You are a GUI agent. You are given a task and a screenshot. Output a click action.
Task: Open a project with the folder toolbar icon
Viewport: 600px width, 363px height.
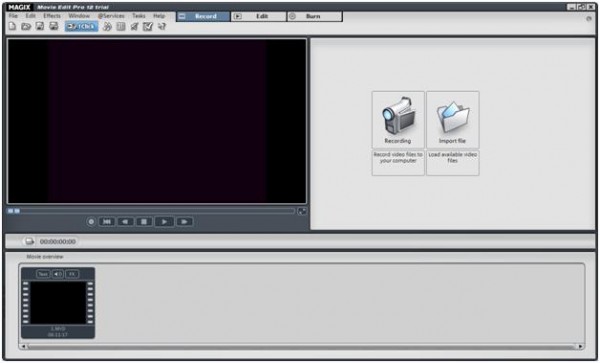(x=26, y=26)
